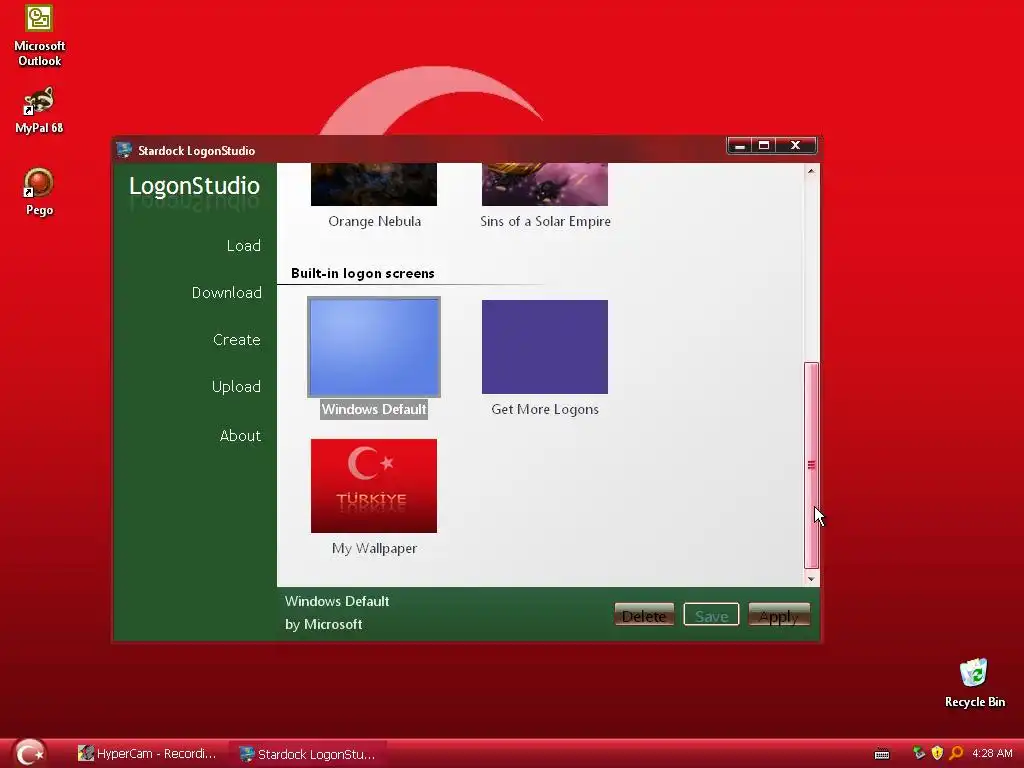Click the Orange Nebula label
The width and height of the screenshot is (1024, 768).
tap(374, 221)
